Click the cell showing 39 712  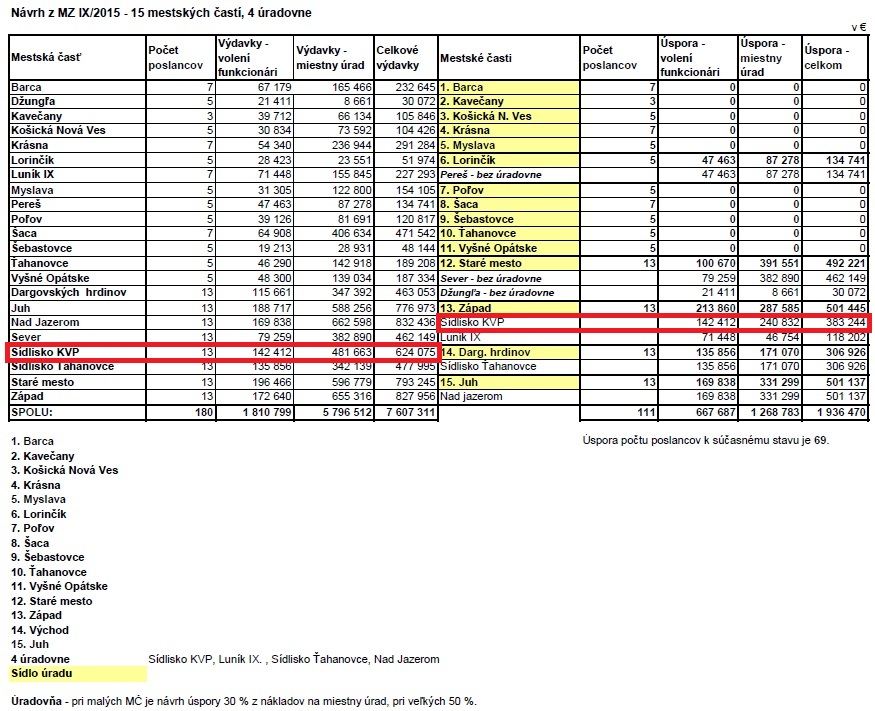pos(274,116)
